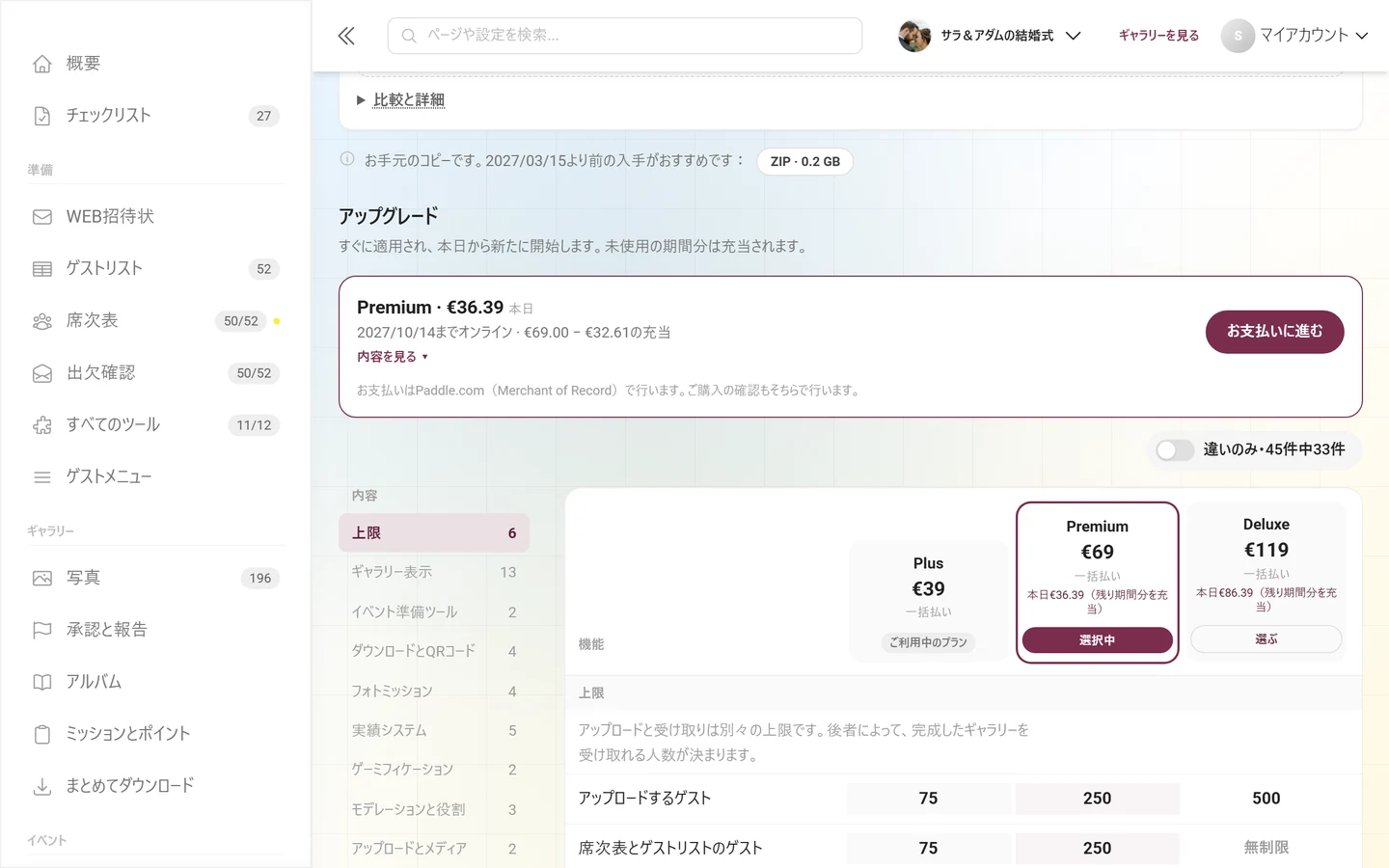The image size is (1389, 868).
Task: Click the ゲストメニュー hamburger icon
Action: click(42, 477)
